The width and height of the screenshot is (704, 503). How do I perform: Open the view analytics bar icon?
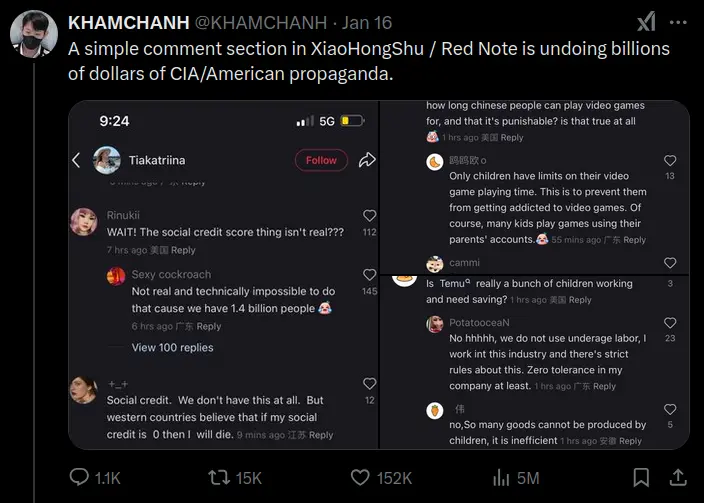click(x=500, y=478)
